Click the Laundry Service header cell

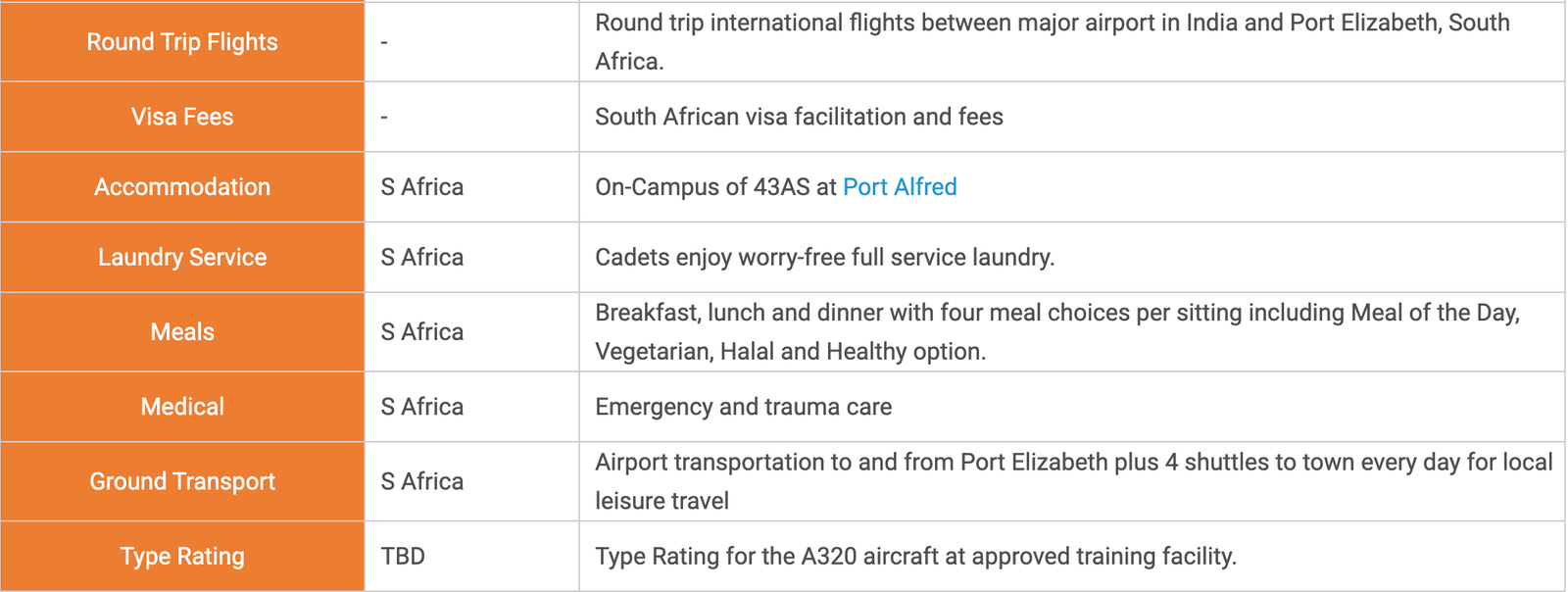(182, 258)
